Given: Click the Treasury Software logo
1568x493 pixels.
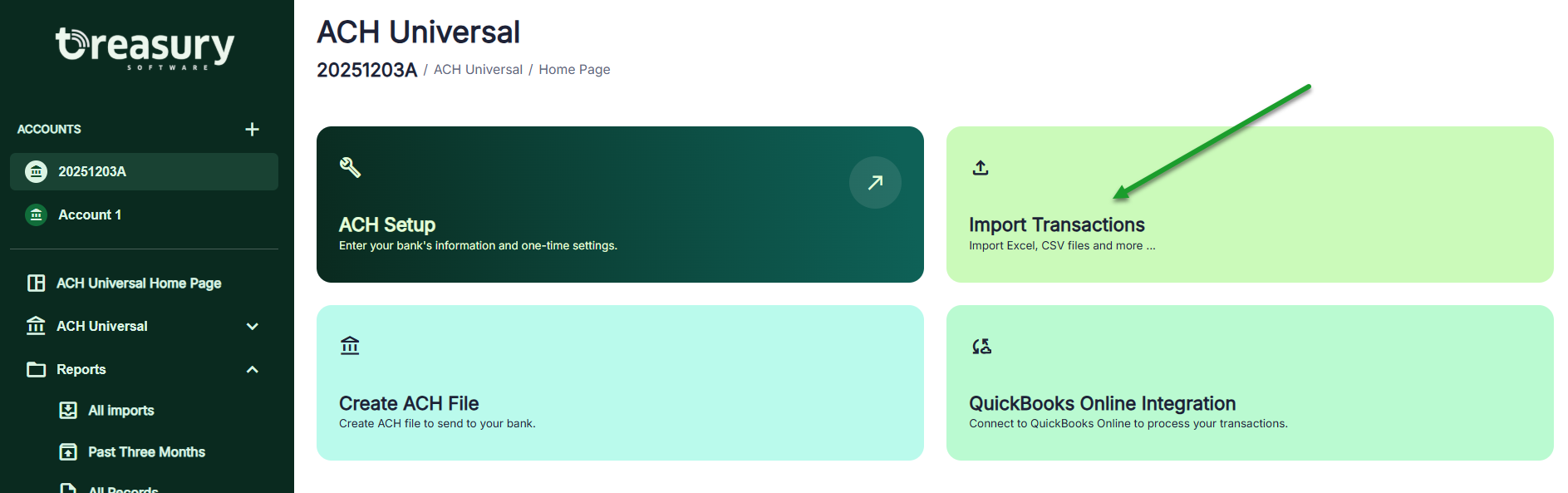Looking at the screenshot, I should (x=145, y=48).
